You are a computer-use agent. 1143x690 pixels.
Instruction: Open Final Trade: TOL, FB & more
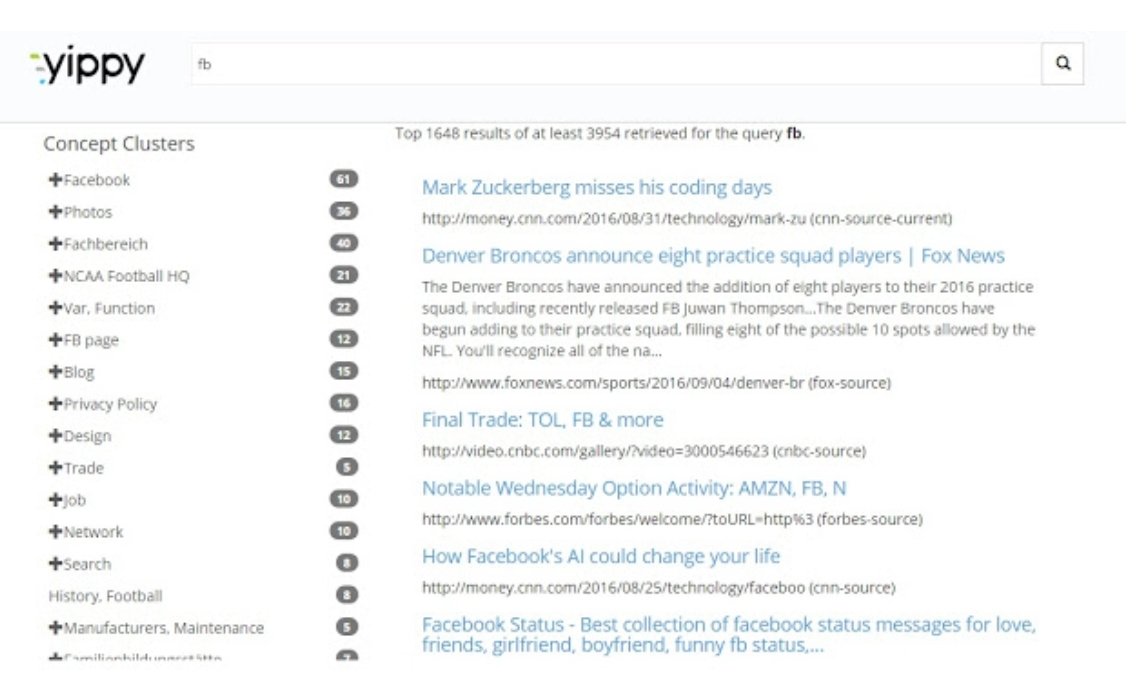click(x=542, y=420)
